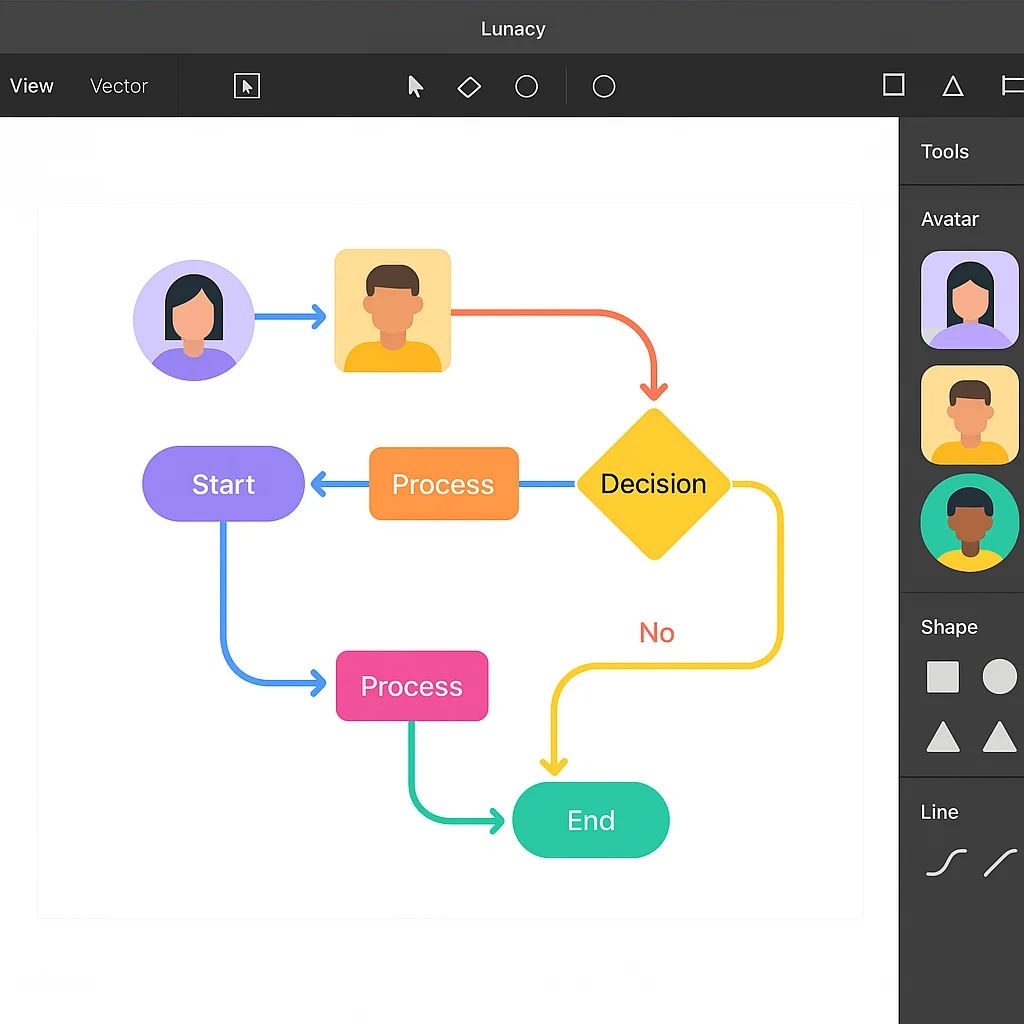Select the rectangle tool in top toolbar
Viewport: 1024px width, 1024px height.
tap(893, 85)
